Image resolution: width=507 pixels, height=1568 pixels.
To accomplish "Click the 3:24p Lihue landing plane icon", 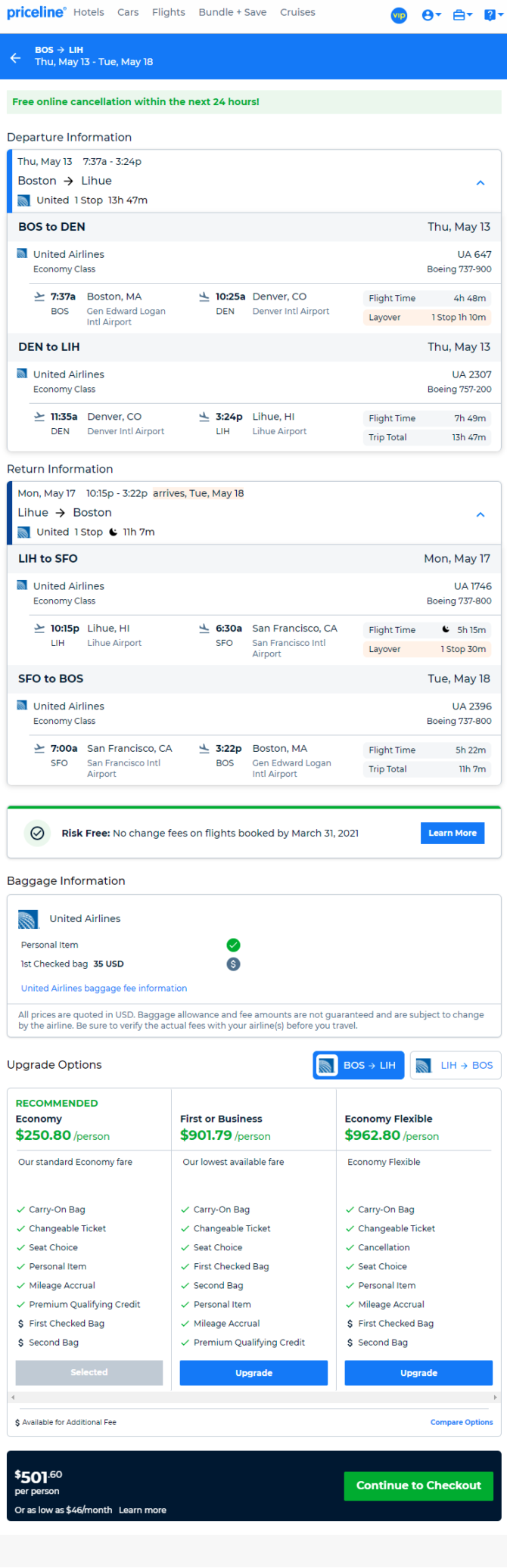I will tap(204, 417).
